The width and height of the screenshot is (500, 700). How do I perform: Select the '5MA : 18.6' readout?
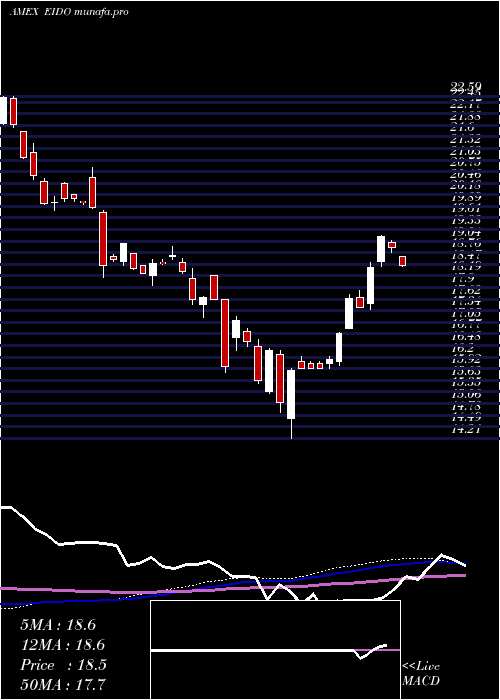point(58,625)
